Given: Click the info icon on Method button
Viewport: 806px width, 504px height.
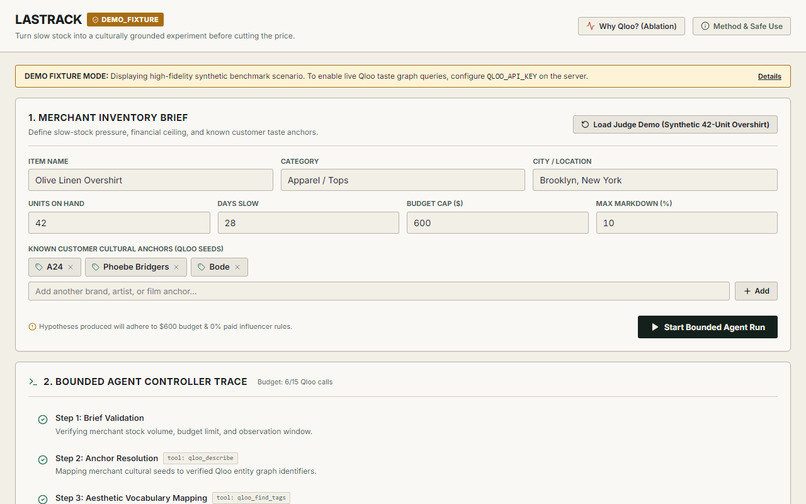Looking at the screenshot, I should click(x=705, y=26).
